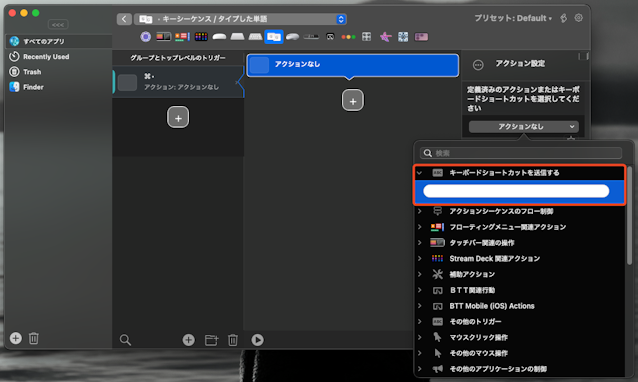
Task: Click the BTT Mobile (iOS) Actions row
Action: [520, 306]
